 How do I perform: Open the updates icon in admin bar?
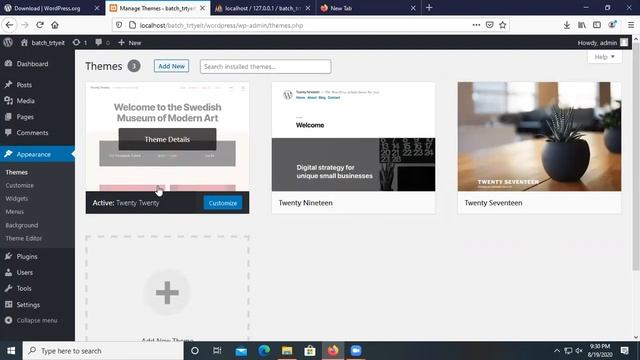point(80,42)
